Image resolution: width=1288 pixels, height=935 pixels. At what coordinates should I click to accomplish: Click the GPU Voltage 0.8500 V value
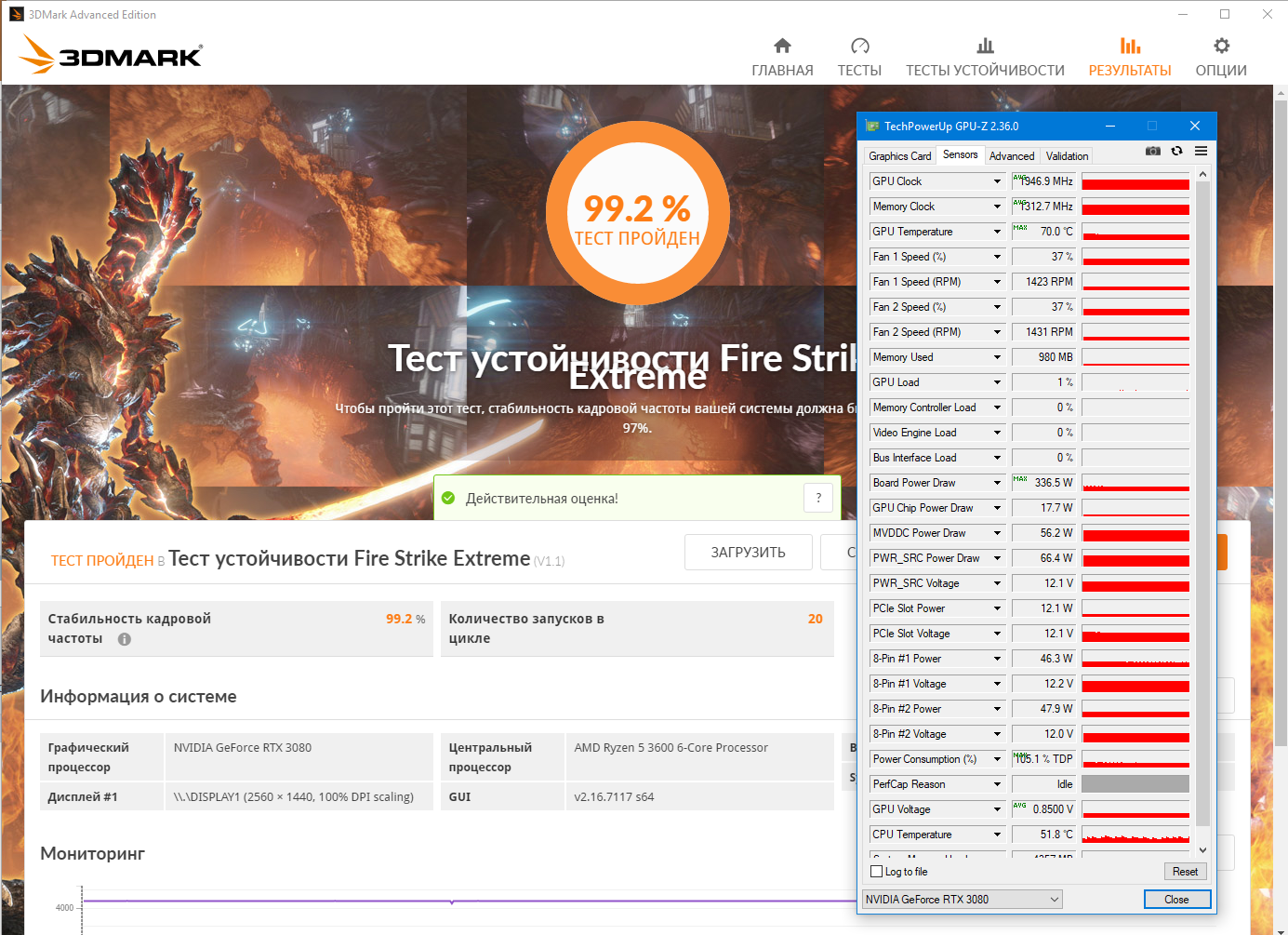1043,809
